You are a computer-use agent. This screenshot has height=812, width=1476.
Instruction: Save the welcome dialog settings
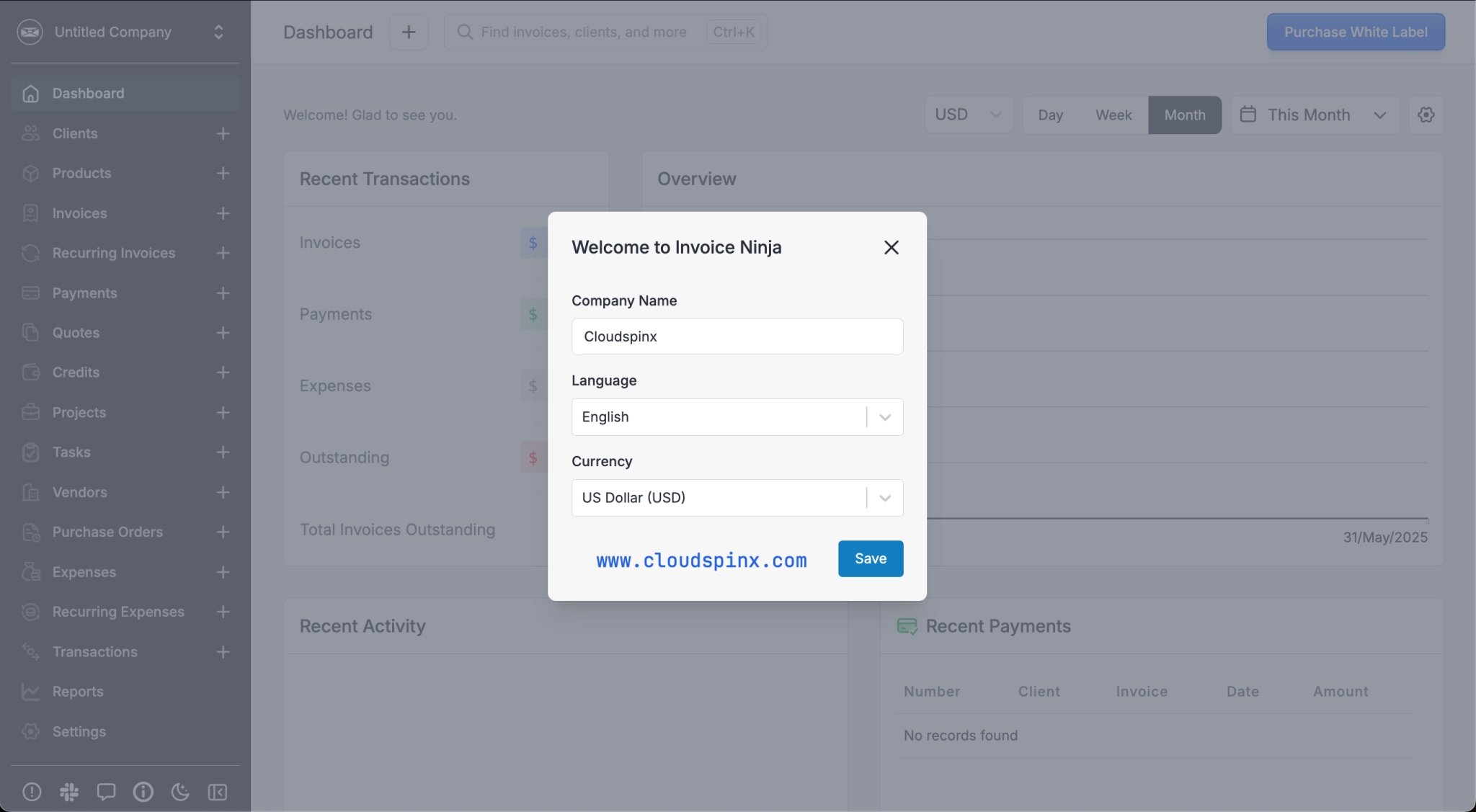pyautogui.click(x=870, y=558)
